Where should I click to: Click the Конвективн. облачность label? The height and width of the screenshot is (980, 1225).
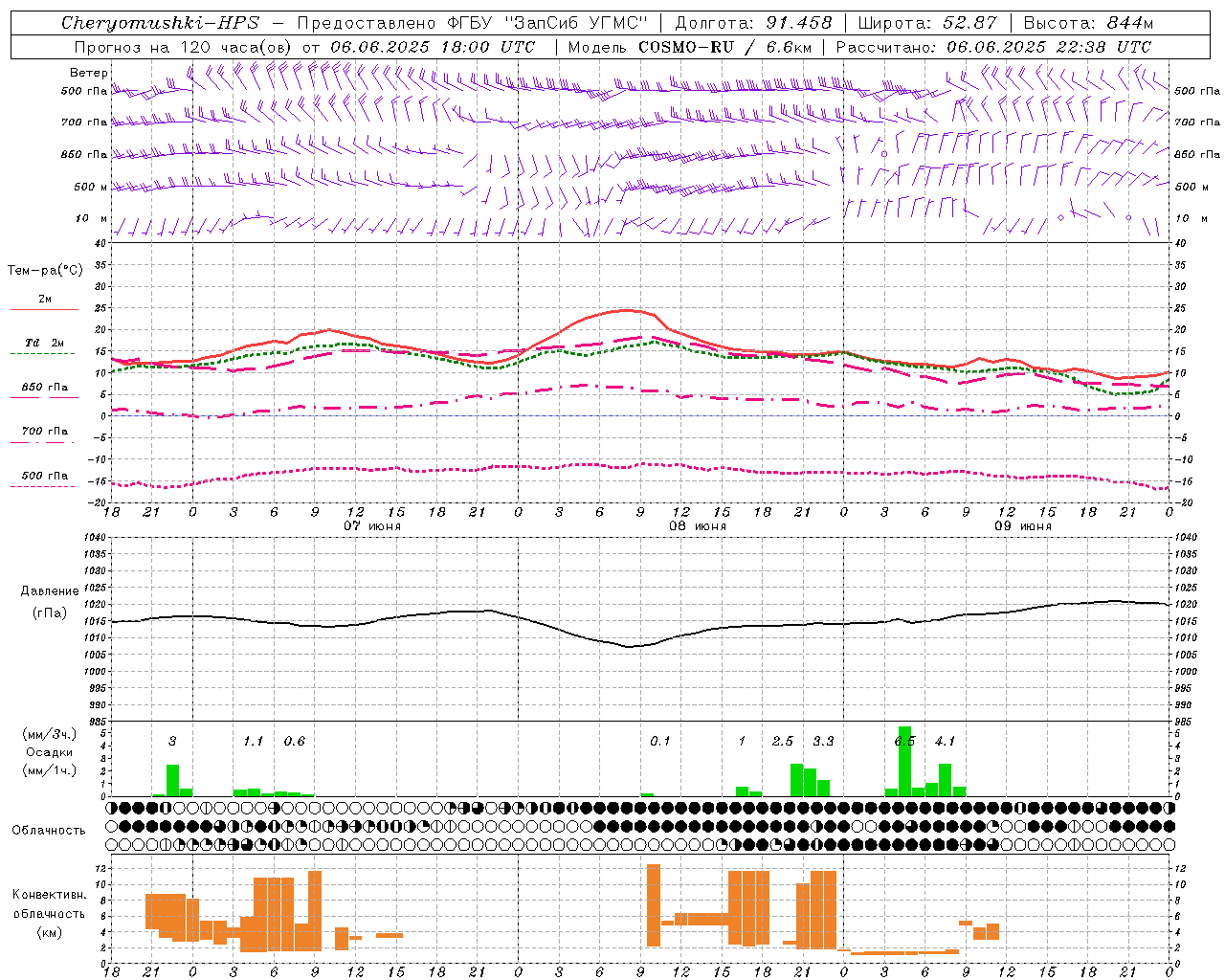point(49,903)
